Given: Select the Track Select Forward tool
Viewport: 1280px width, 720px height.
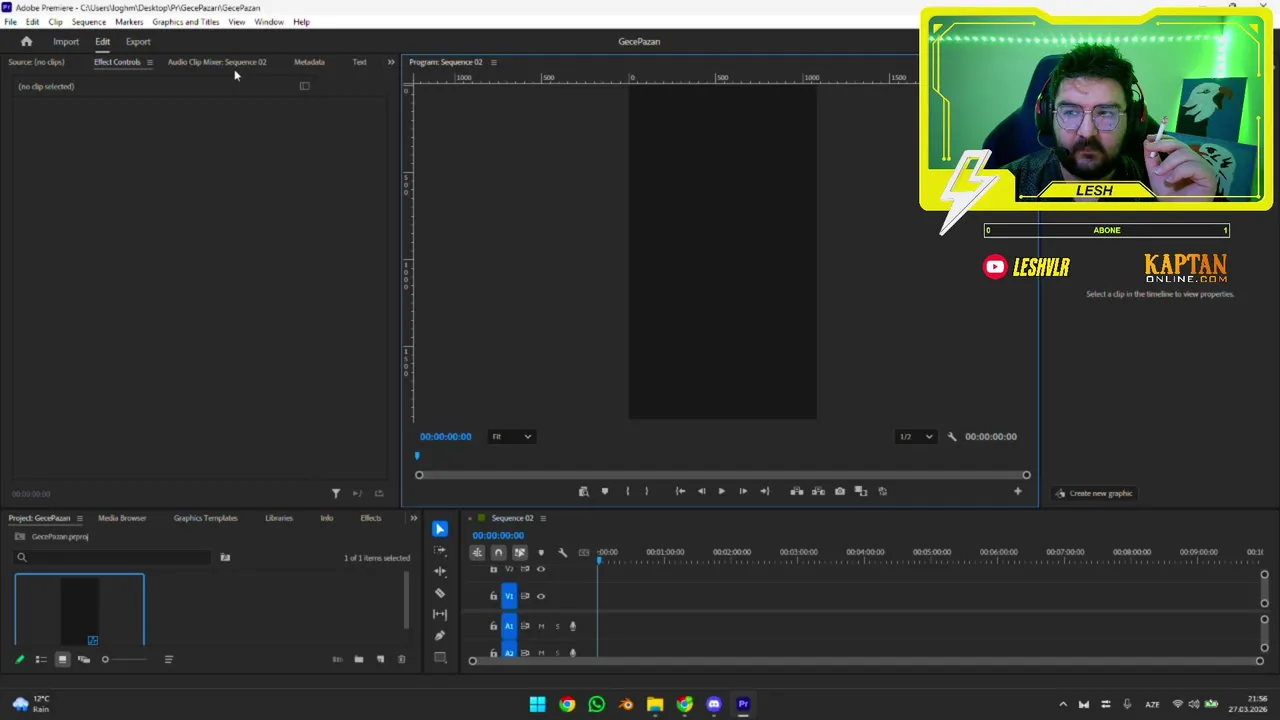Looking at the screenshot, I should 440,550.
